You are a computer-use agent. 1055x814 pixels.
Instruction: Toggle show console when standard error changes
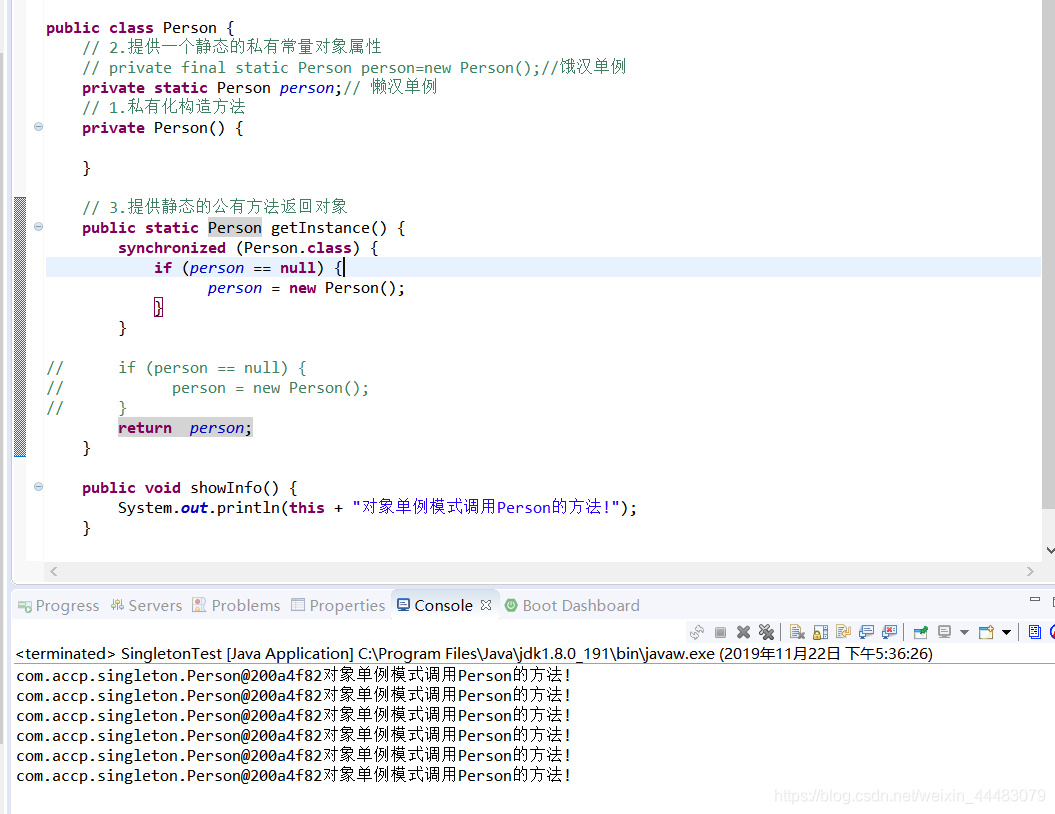[889, 632]
